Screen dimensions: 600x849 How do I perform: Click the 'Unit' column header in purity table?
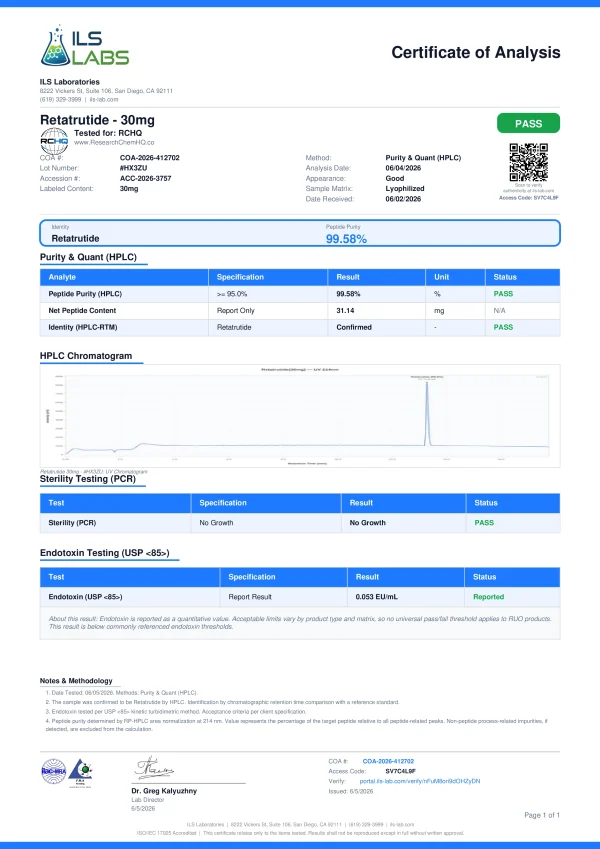click(x=441, y=277)
